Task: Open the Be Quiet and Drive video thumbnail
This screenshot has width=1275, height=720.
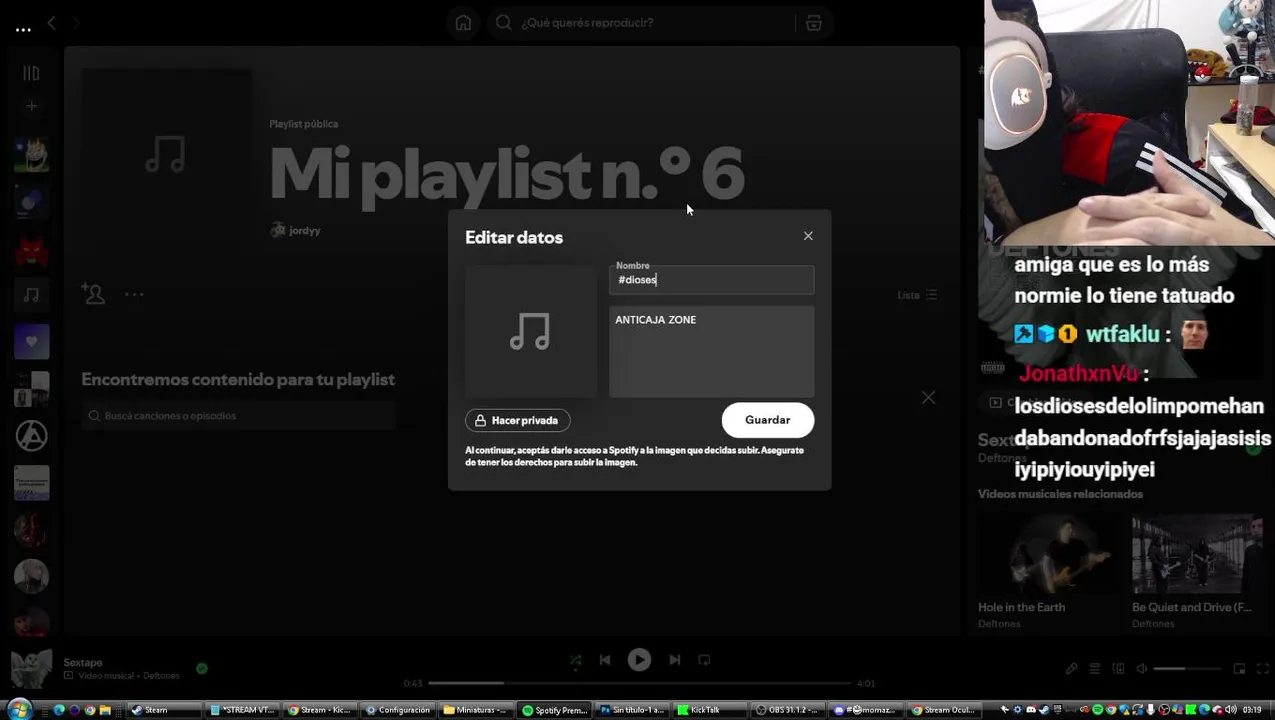Action: point(1197,555)
